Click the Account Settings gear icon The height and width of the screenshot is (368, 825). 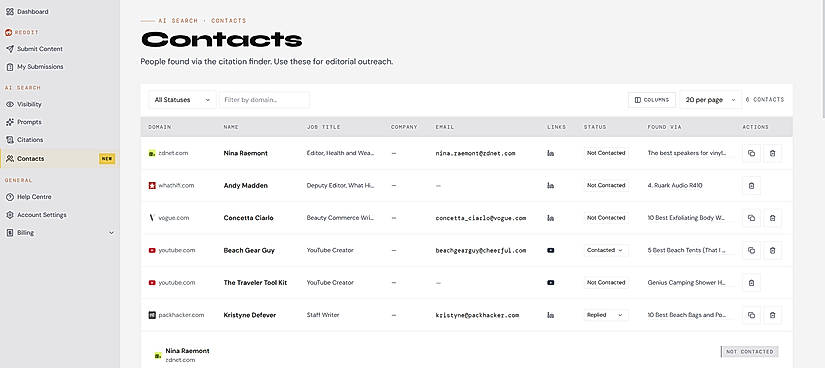pyautogui.click(x=9, y=215)
